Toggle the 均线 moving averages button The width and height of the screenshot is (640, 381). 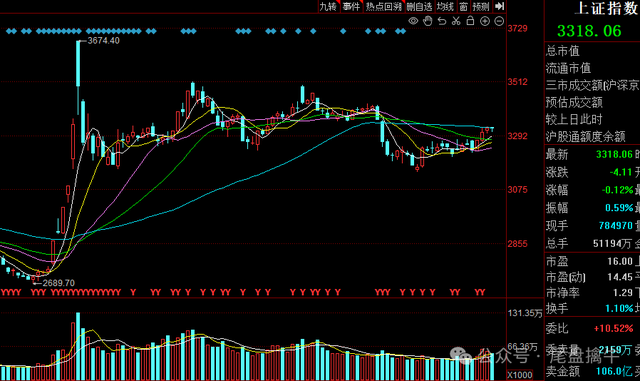tap(445, 6)
